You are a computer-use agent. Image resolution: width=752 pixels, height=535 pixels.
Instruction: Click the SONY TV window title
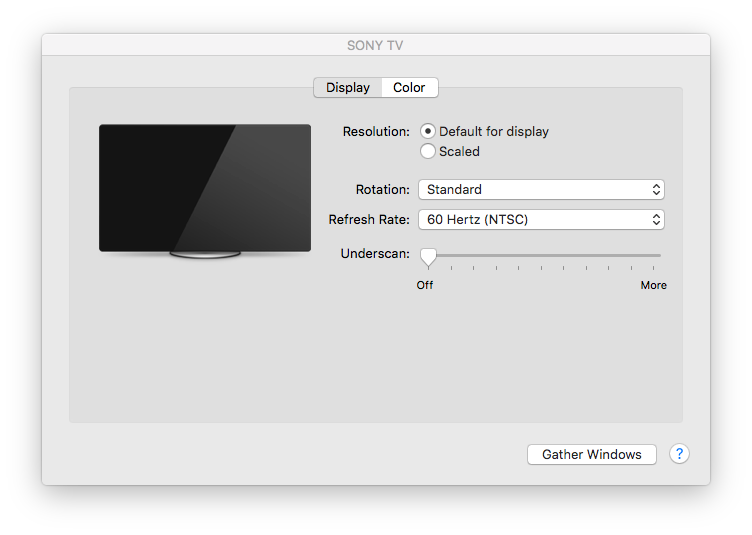tap(375, 46)
